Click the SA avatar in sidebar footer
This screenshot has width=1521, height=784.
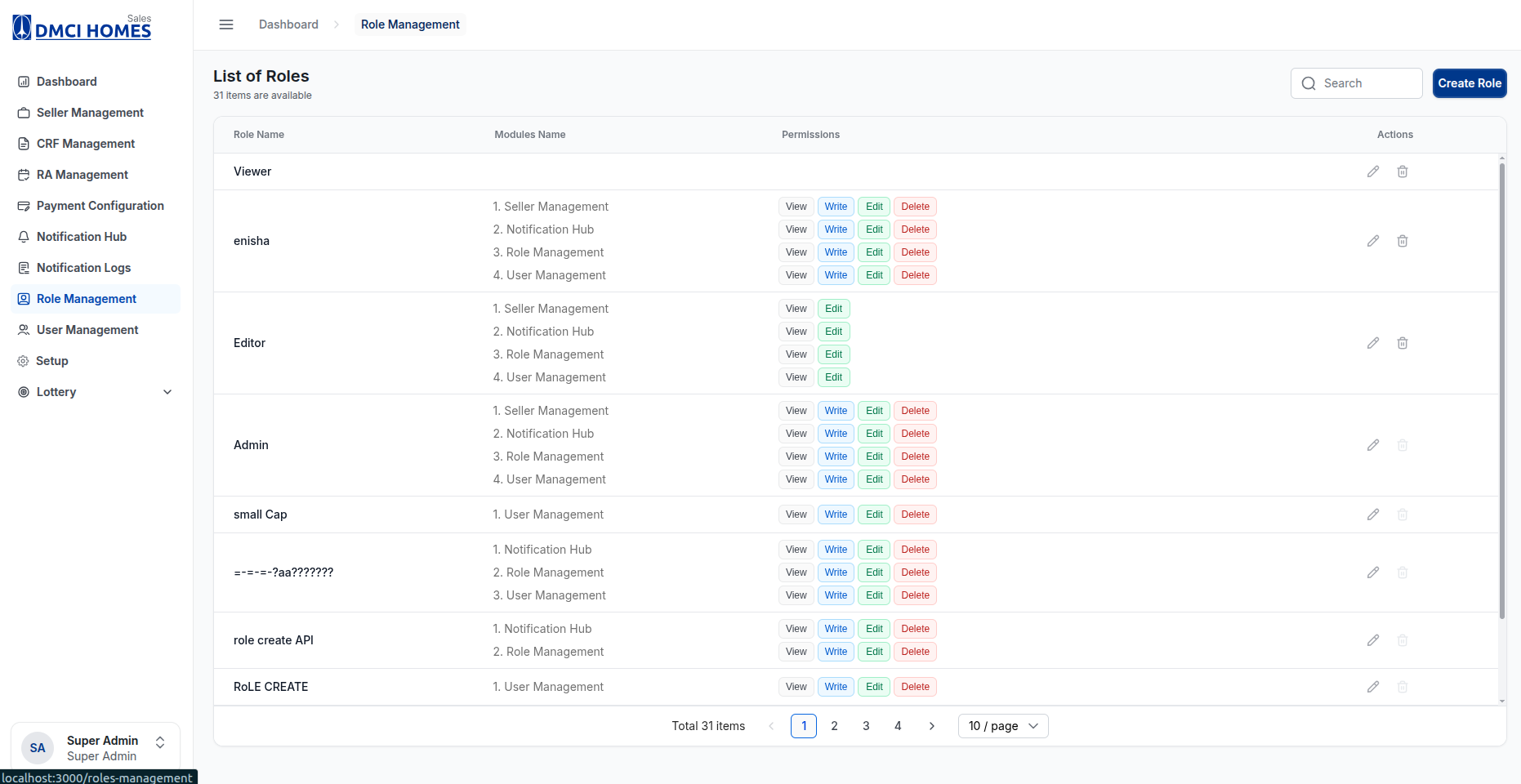point(38,748)
